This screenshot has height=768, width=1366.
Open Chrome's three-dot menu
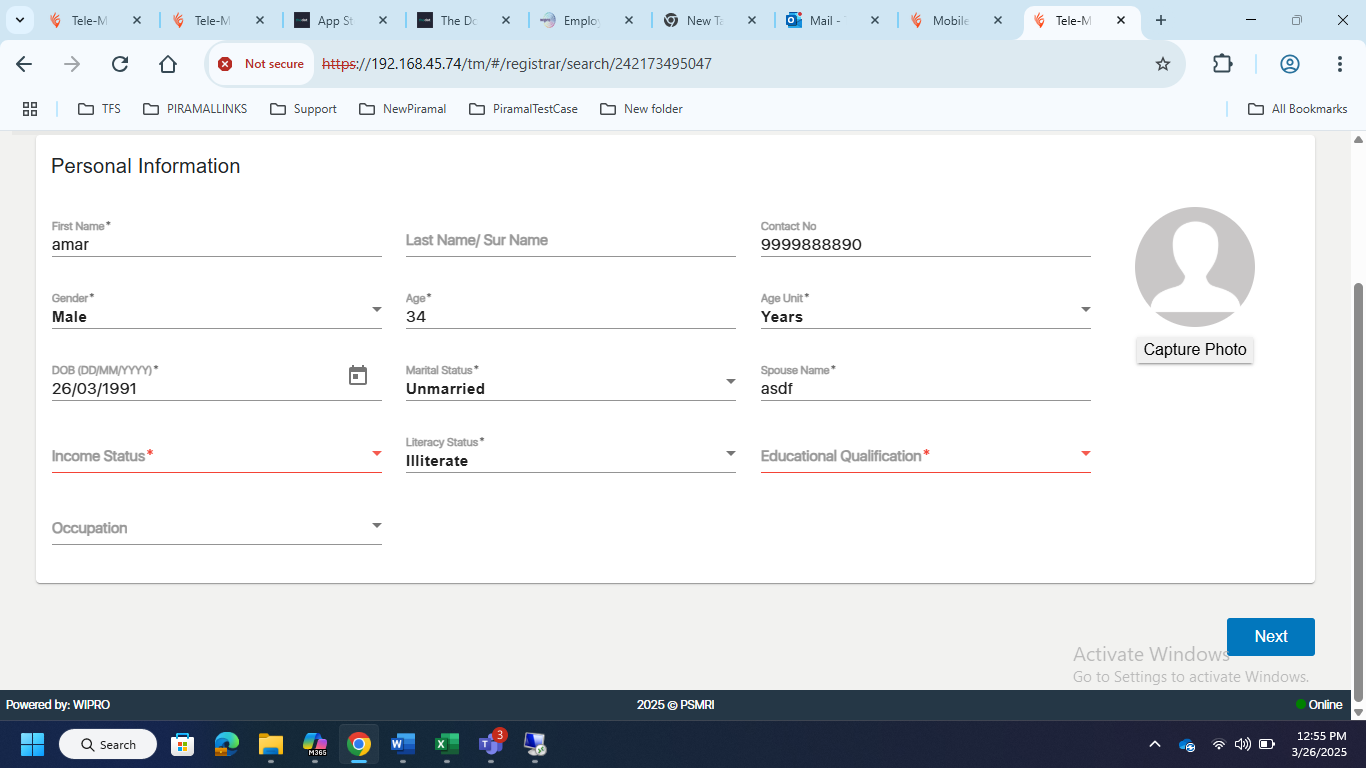point(1339,64)
